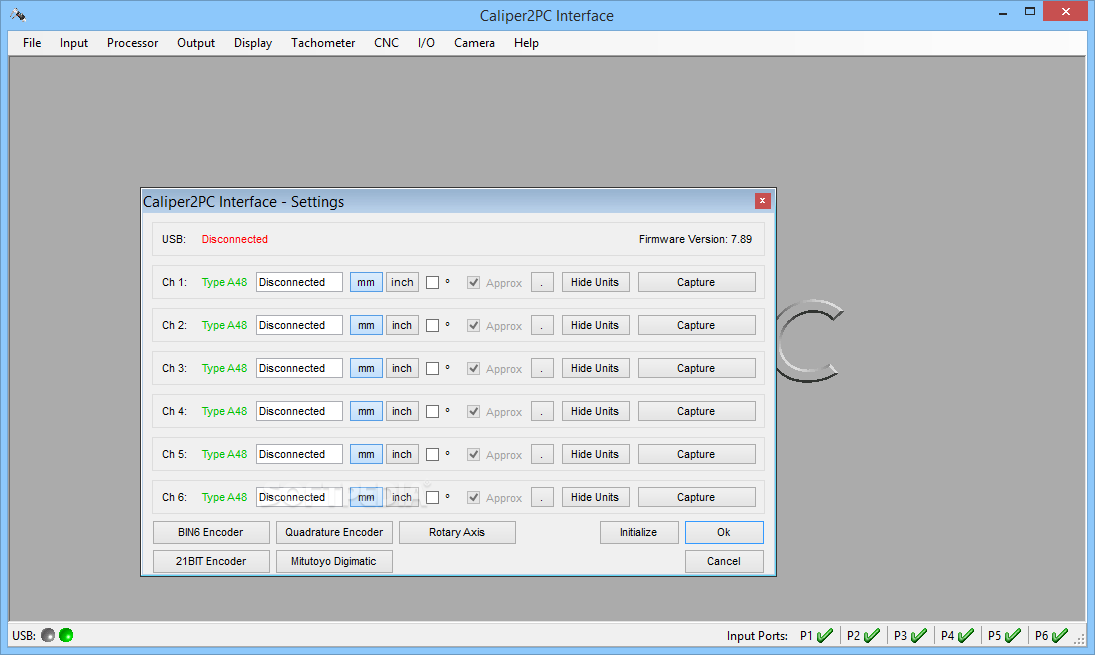
Task: Toggle the Ch 3 degree checkbox
Action: pyautogui.click(x=433, y=368)
